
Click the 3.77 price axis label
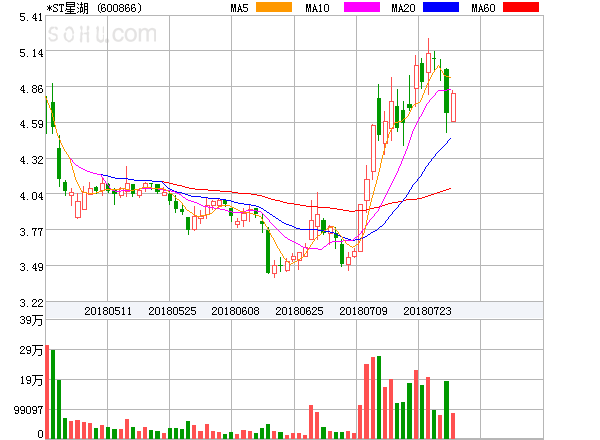pos(31,231)
